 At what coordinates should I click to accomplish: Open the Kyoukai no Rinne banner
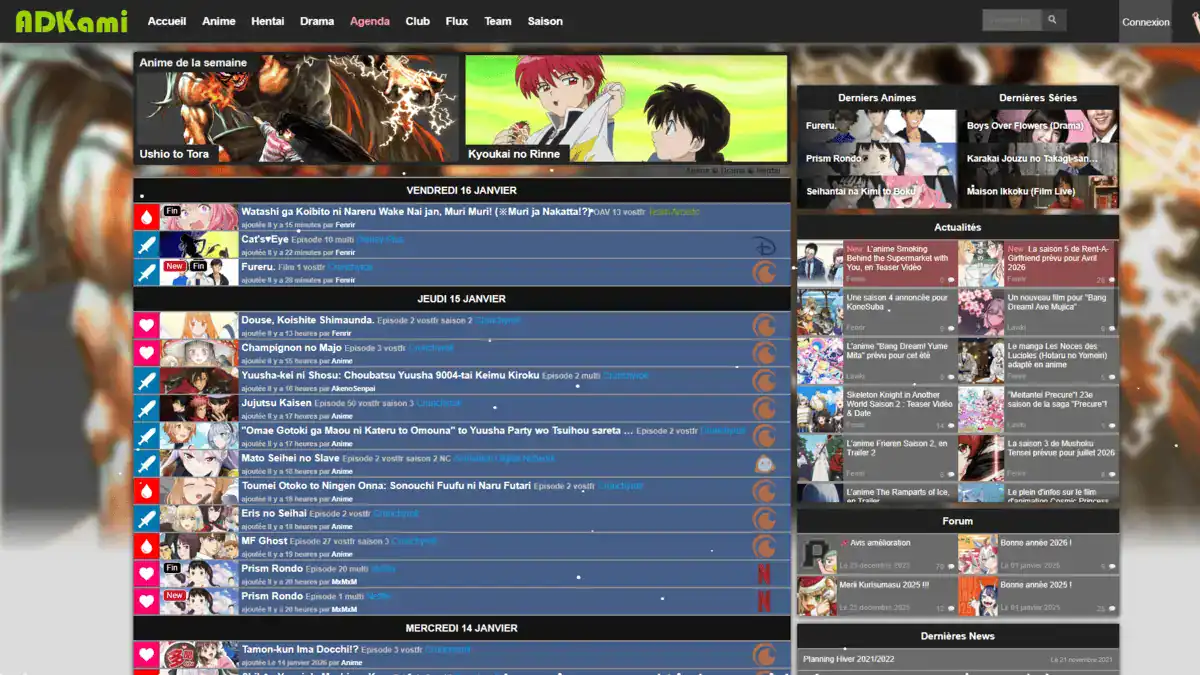626,108
